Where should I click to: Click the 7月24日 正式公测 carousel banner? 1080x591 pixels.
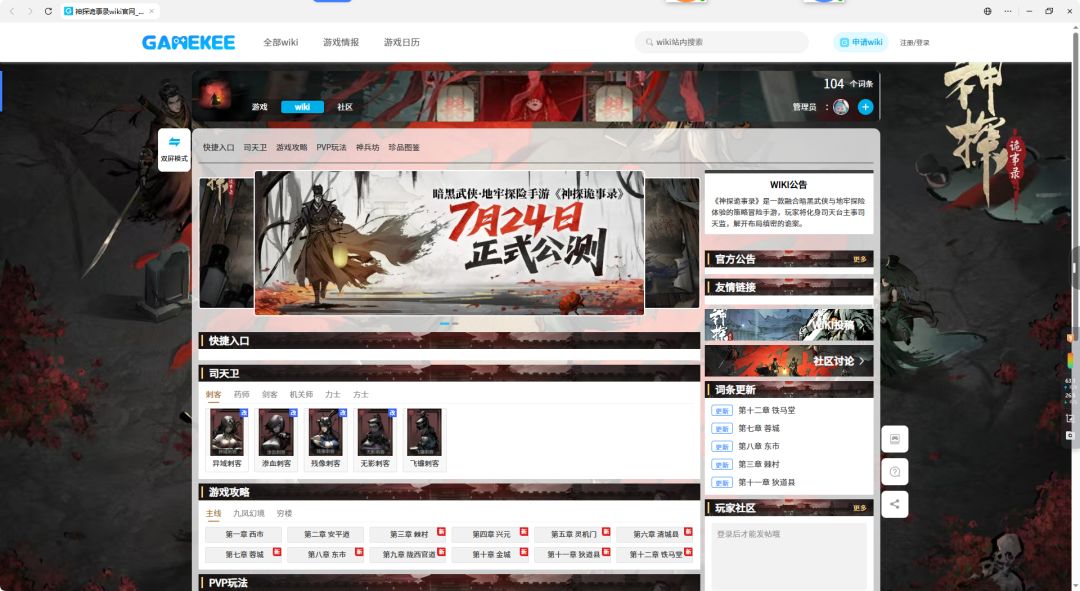click(449, 242)
